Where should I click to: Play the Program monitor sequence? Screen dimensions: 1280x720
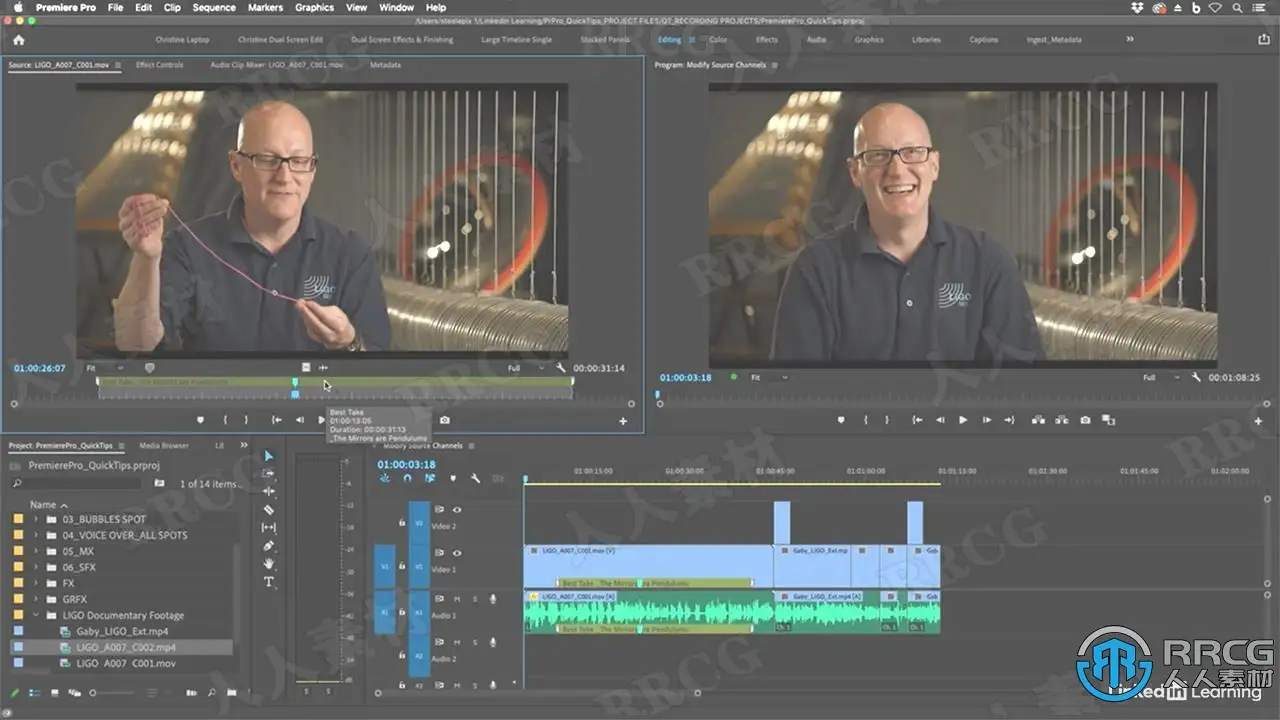tap(963, 420)
